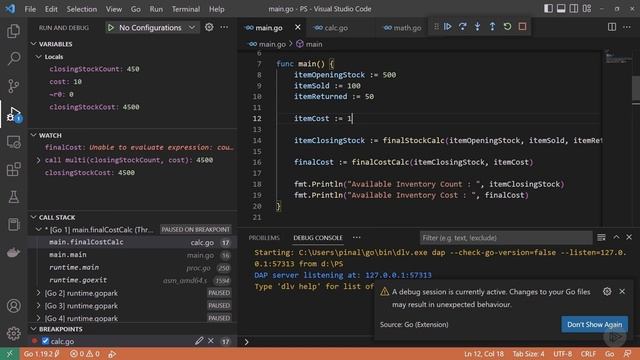Open the Accounts menu icon
Image resolution: width=640 pixels, height=360 pixels.
pos(13,306)
